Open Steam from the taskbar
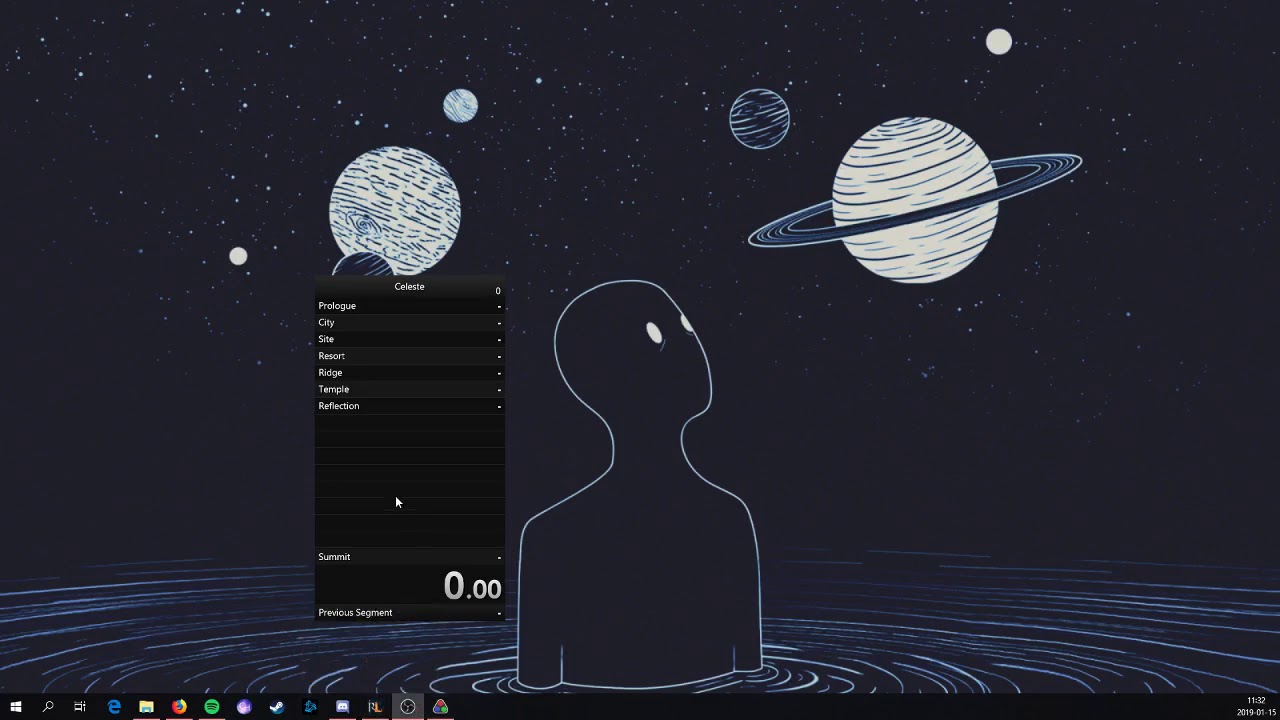 tap(277, 707)
